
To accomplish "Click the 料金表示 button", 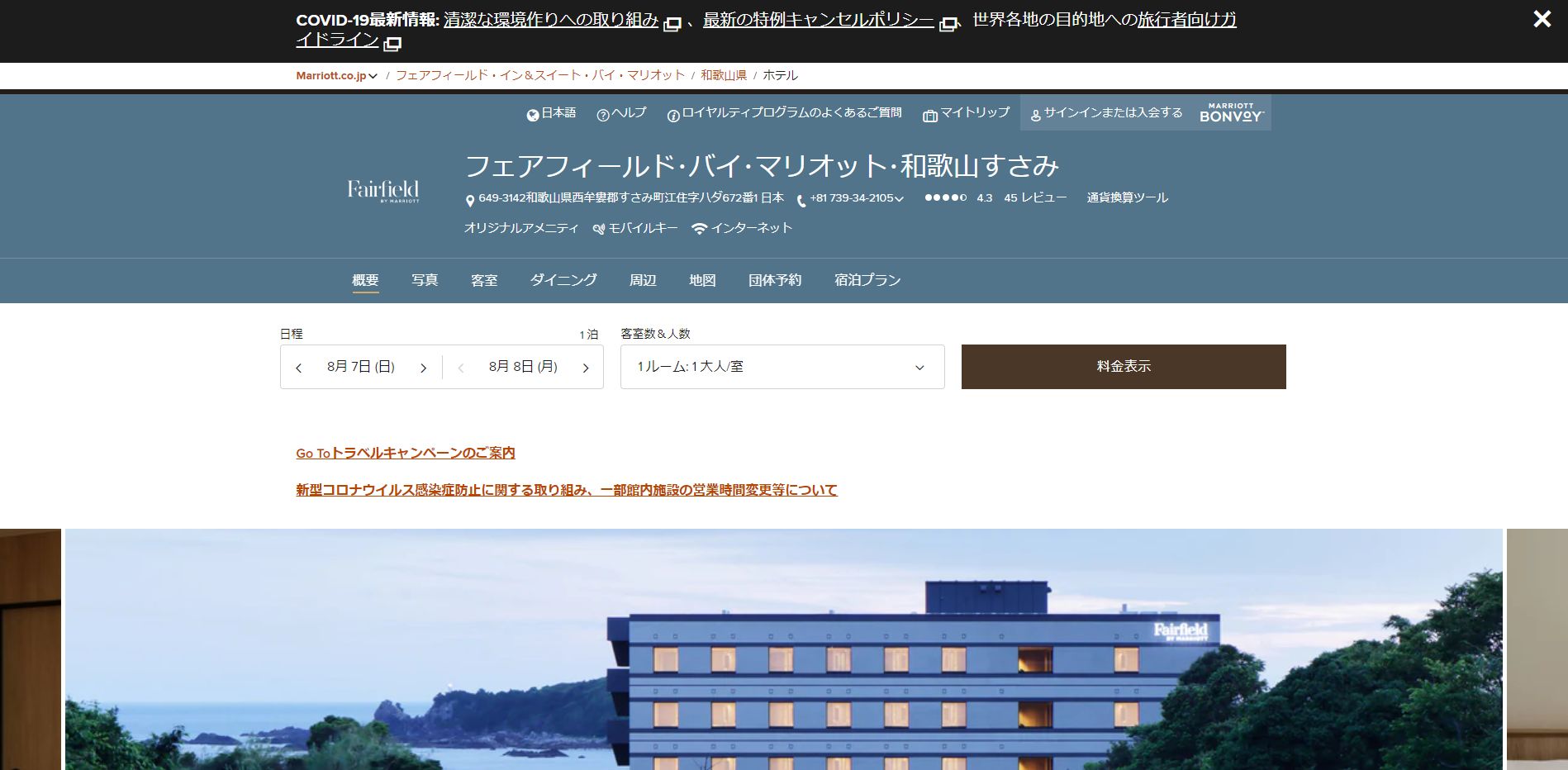I will coord(1124,367).
